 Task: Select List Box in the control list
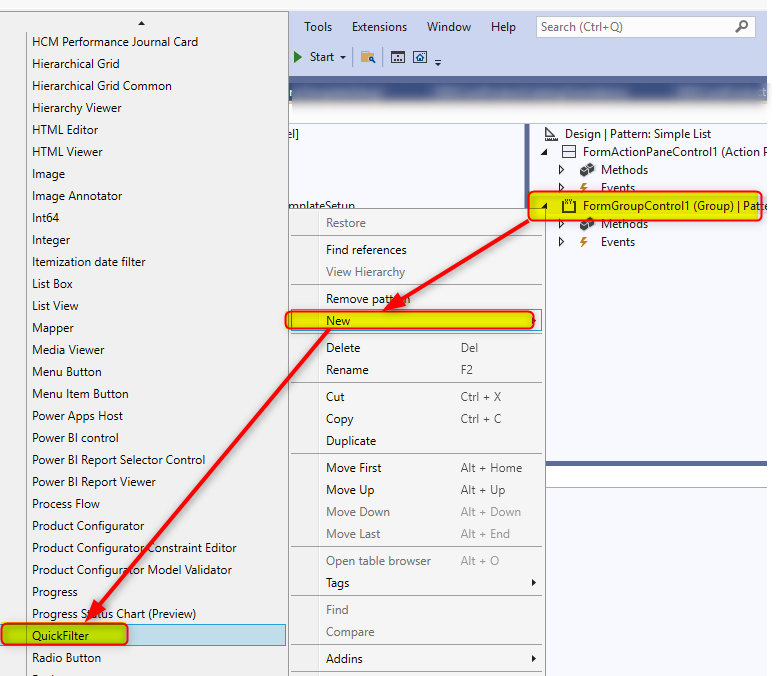52,284
